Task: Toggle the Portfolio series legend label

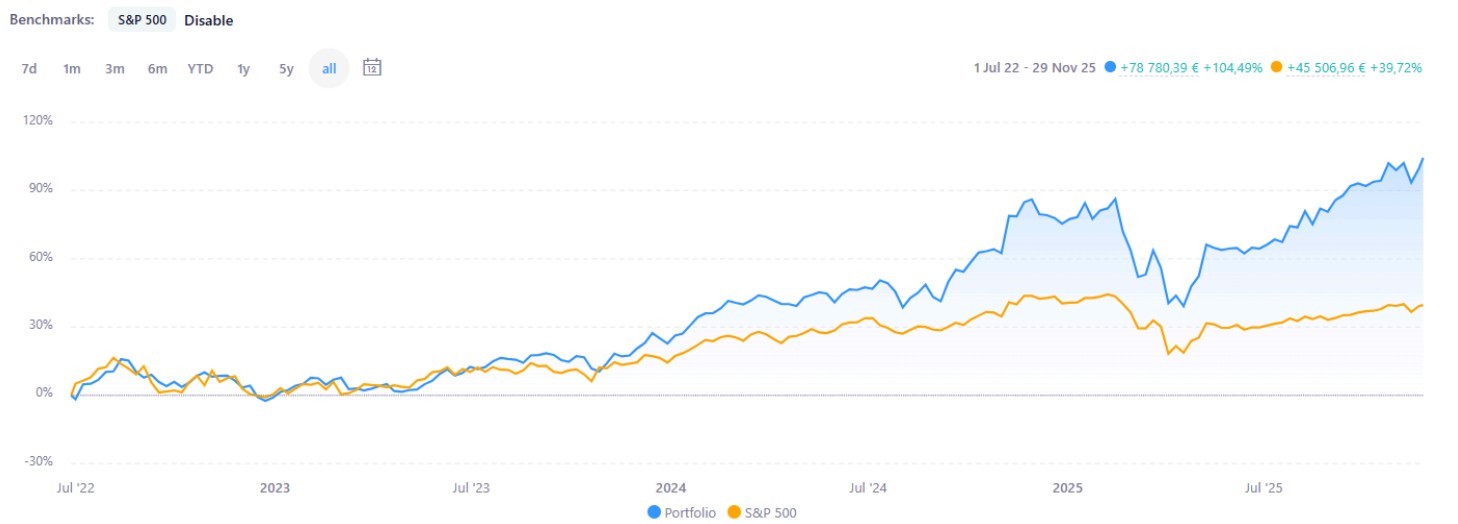Action: pyautogui.click(x=690, y=512)
